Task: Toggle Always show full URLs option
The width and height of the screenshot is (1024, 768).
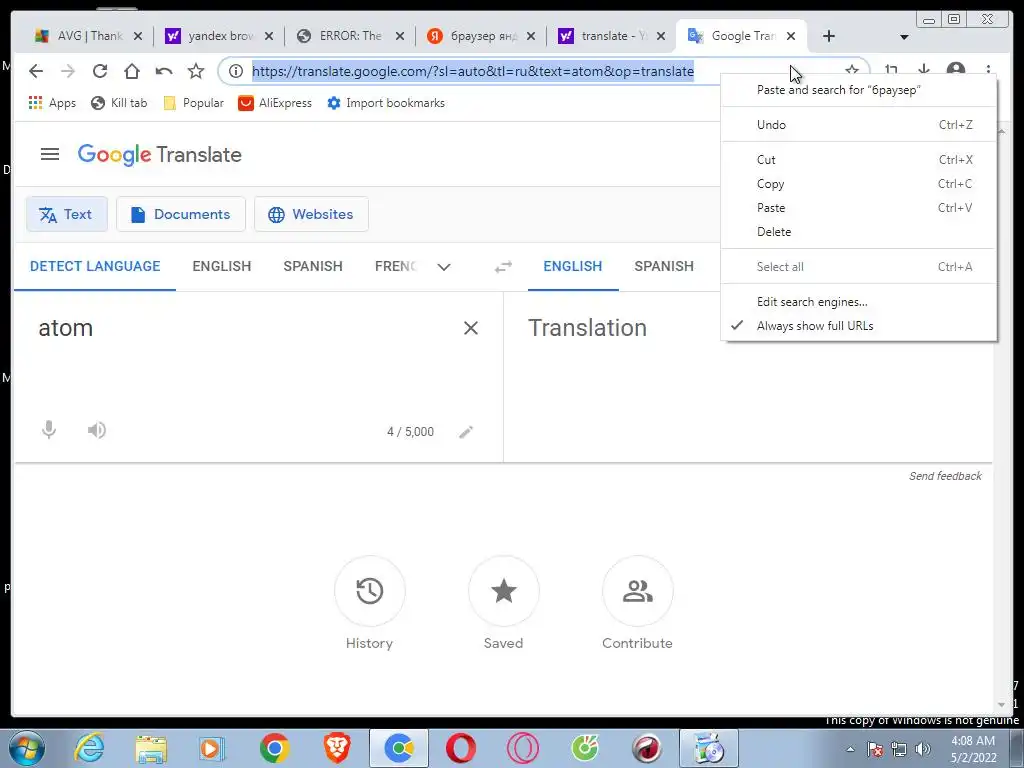Action: pos(859,326)
